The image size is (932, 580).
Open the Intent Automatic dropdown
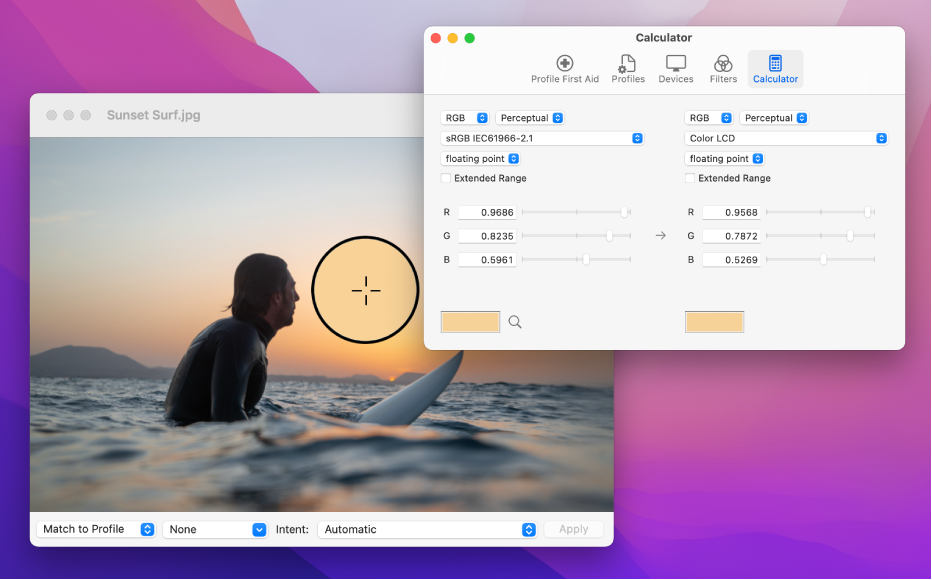click(427, 529)
